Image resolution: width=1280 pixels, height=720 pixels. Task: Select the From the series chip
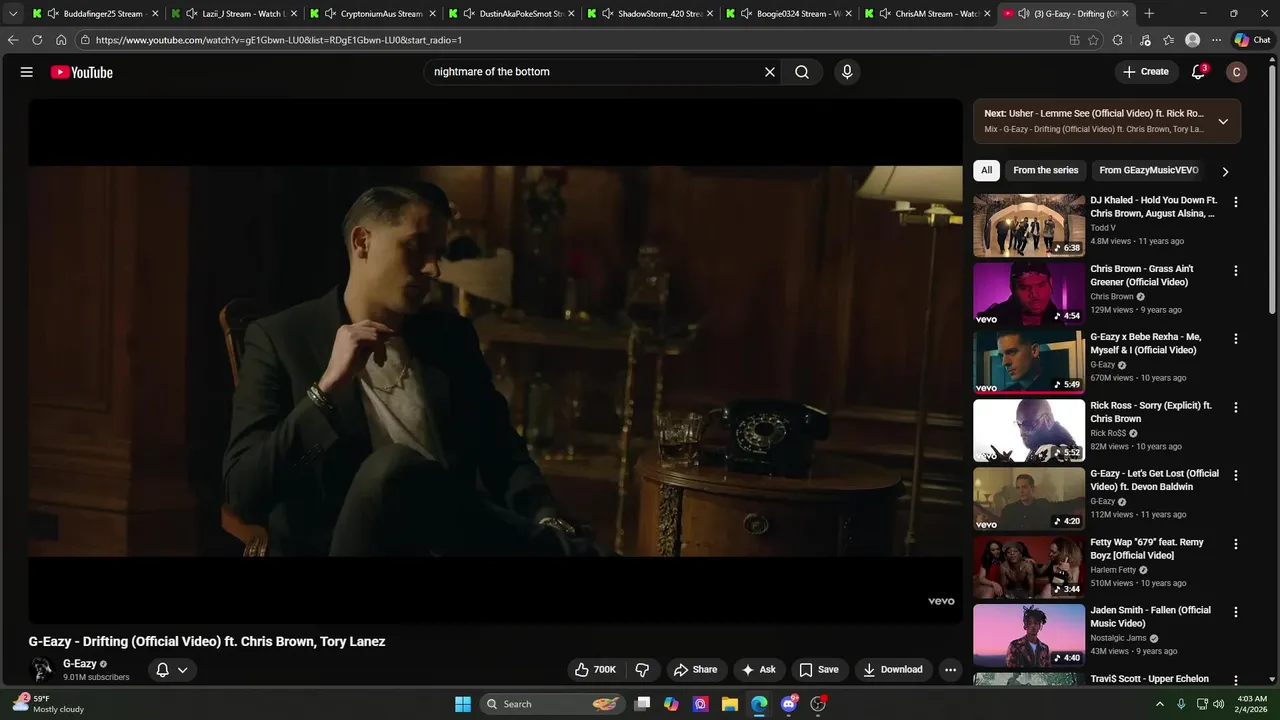1045,170
